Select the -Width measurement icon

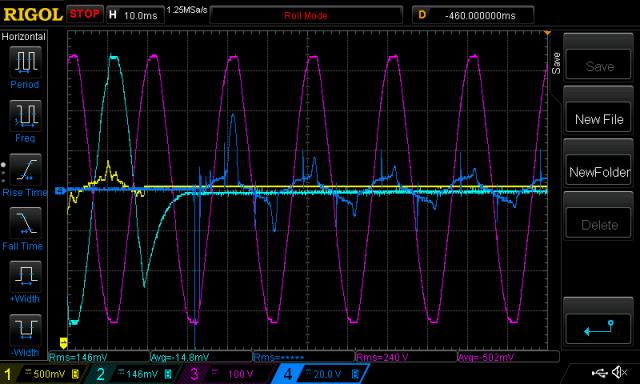click(x=25, y=330)
